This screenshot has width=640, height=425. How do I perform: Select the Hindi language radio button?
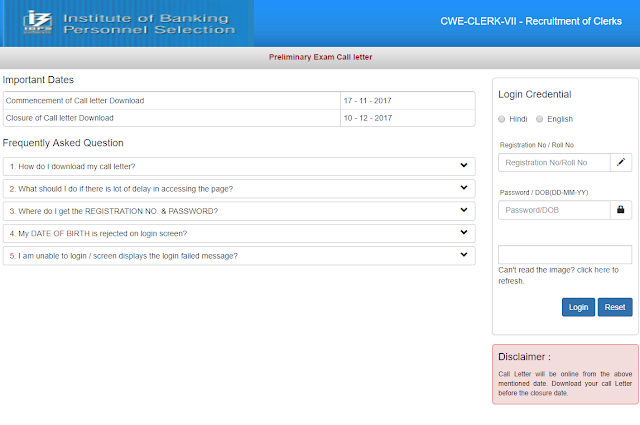[502, 119]
